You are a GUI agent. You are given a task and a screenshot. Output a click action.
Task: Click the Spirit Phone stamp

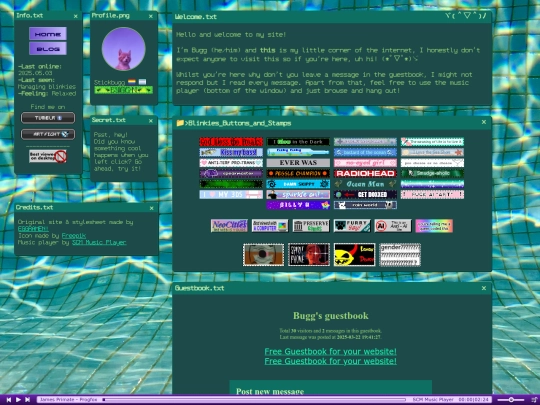309,255
